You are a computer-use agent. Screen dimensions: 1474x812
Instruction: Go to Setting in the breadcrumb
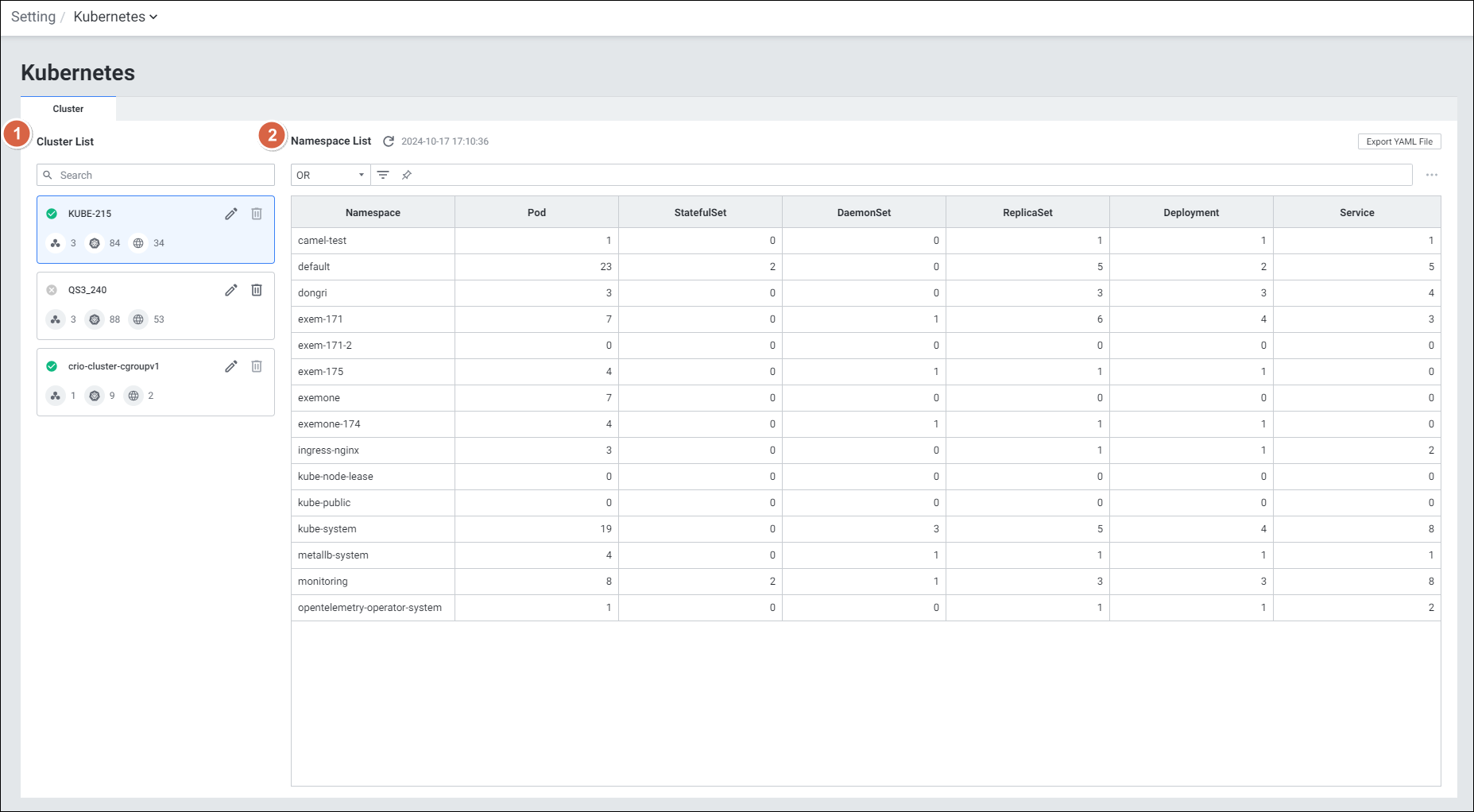(33, 17)
